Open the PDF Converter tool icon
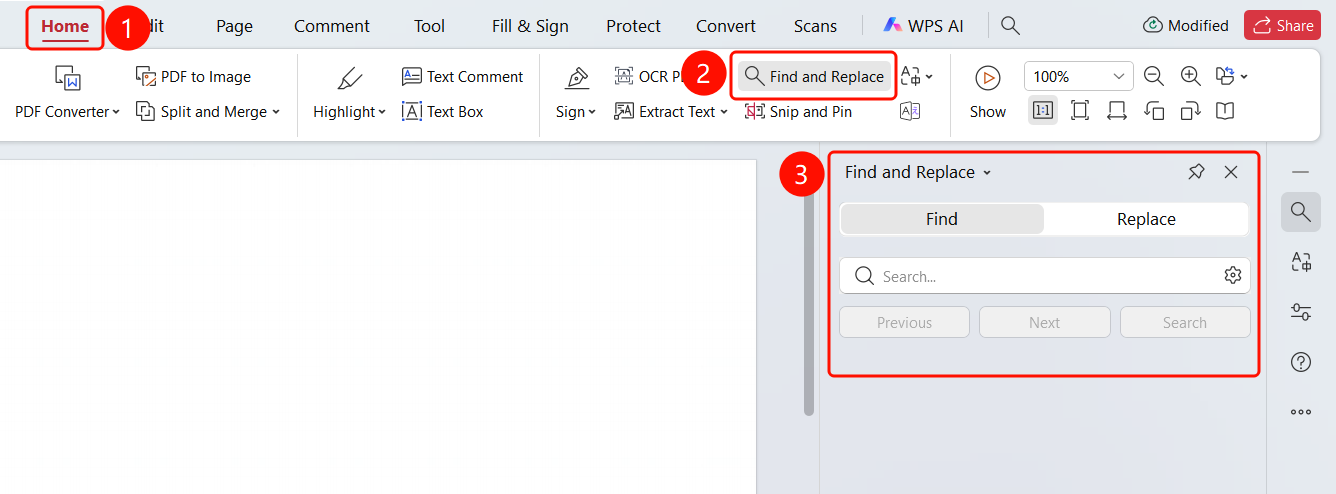The height and width of the screenshot is (494, 1336). 67,77
